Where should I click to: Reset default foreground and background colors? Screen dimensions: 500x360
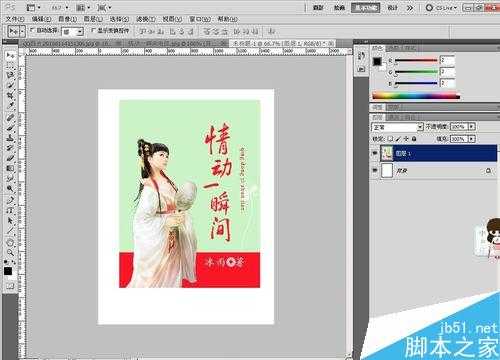pyautogui.click(x=6, y=262)
